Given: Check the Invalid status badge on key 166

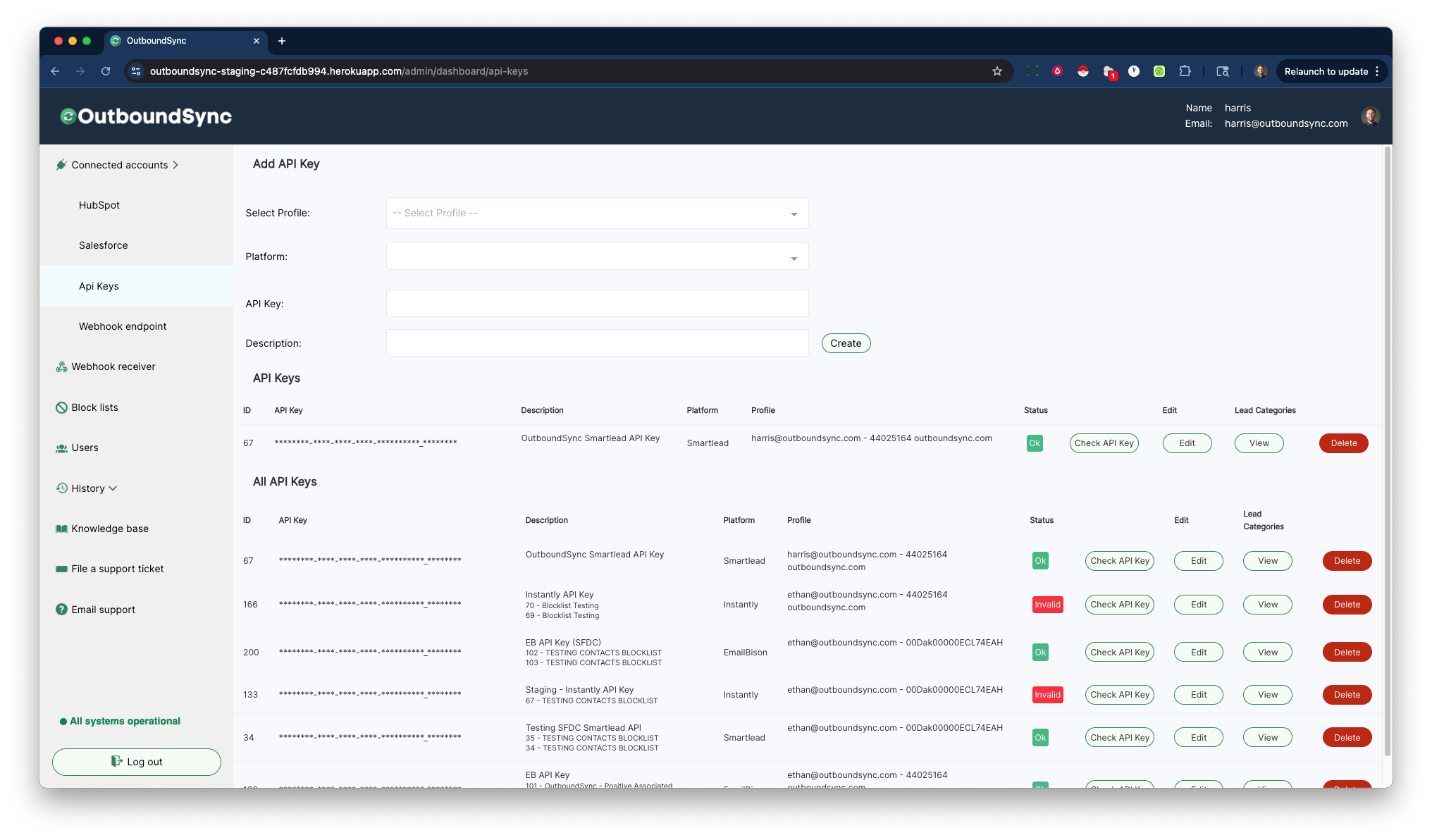Looking at the screenshot, I should pos(1048,604).
